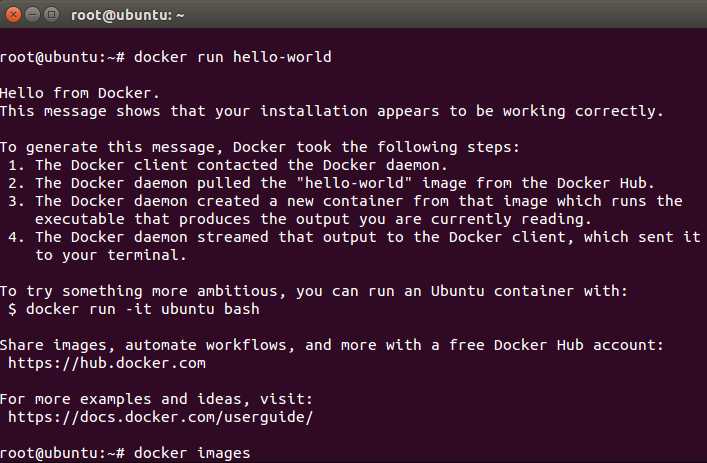Click step 2 about pulling hello-world image
The width and height of the screenshot is (707, 463).
pyautogui.click(x=331, y=183)
